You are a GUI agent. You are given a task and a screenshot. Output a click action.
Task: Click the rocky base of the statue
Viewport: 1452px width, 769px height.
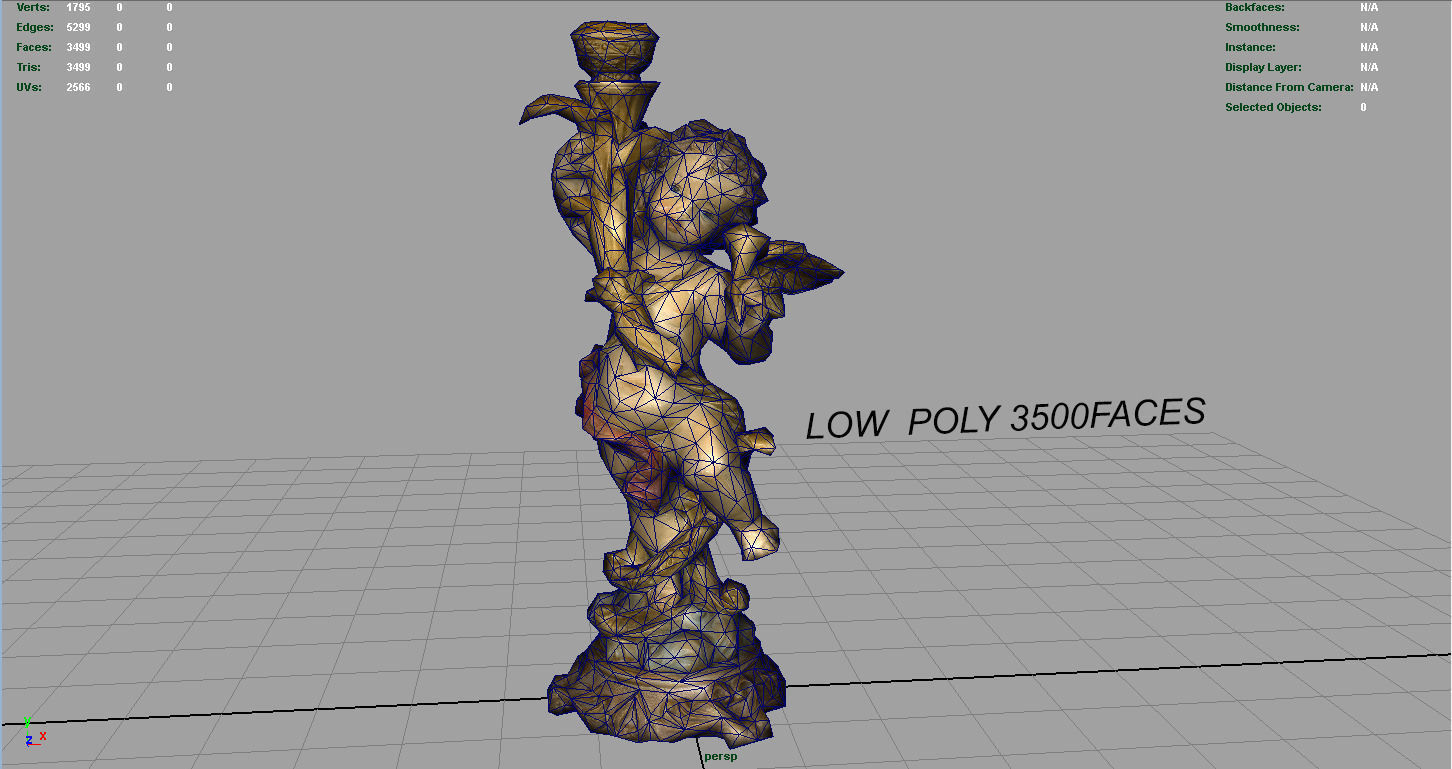pyautogui.click(x=665, y=670)
